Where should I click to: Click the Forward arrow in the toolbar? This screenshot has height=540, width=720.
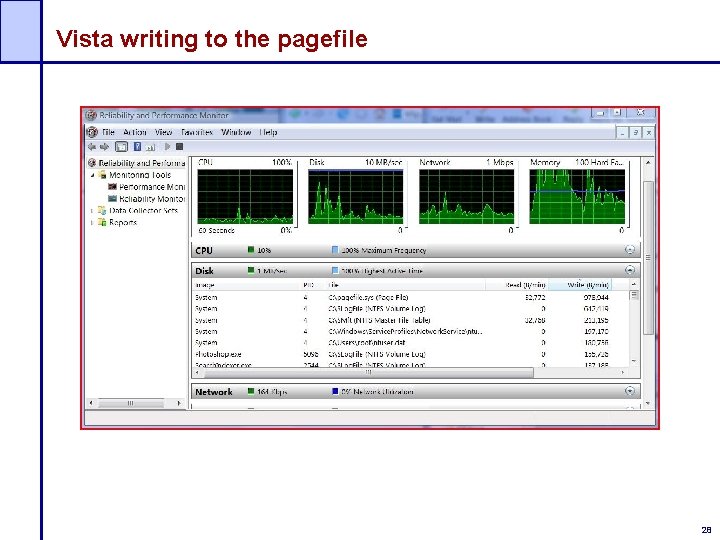105,146
